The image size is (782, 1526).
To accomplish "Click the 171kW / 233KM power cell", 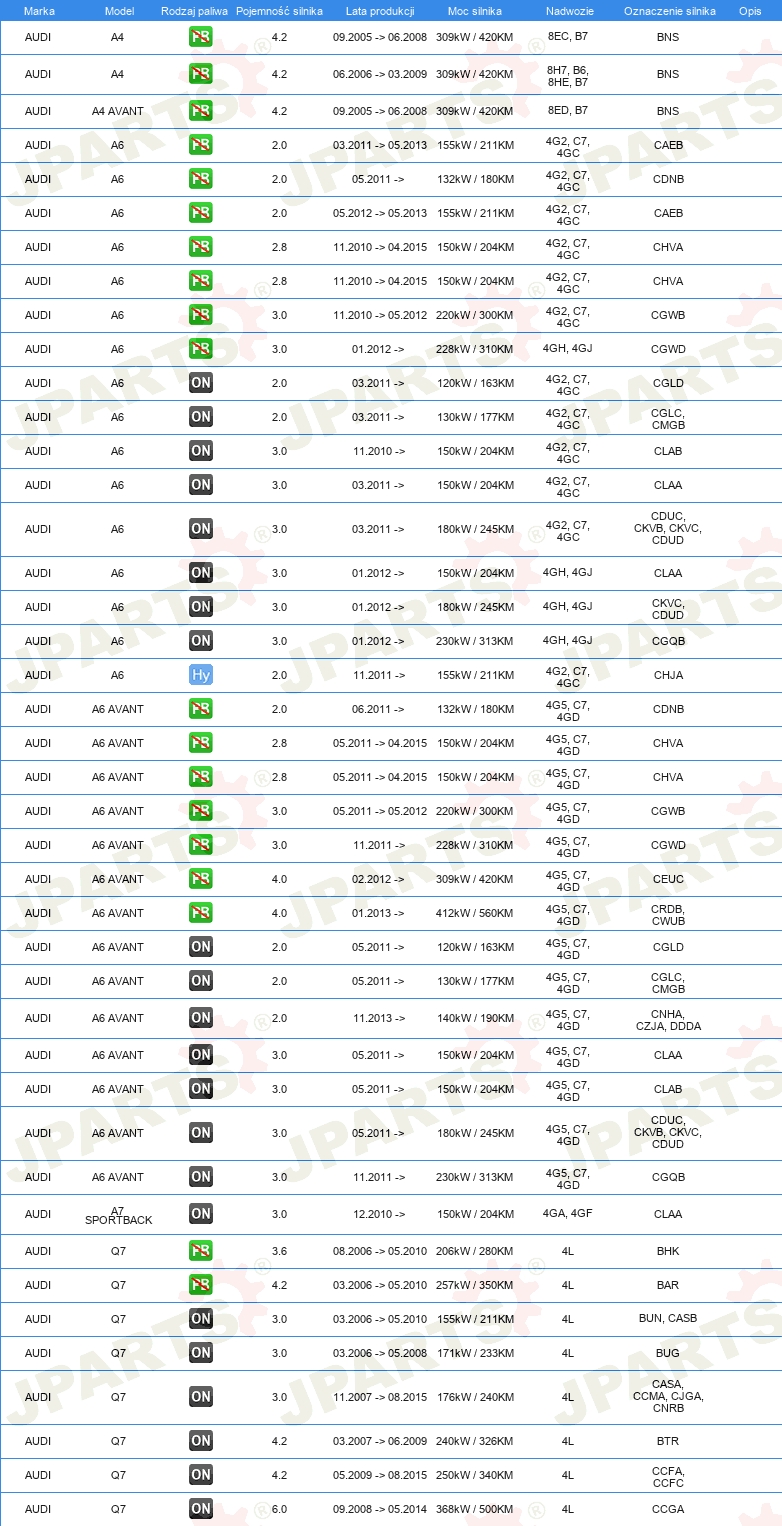I will (x=475, y=1353).
